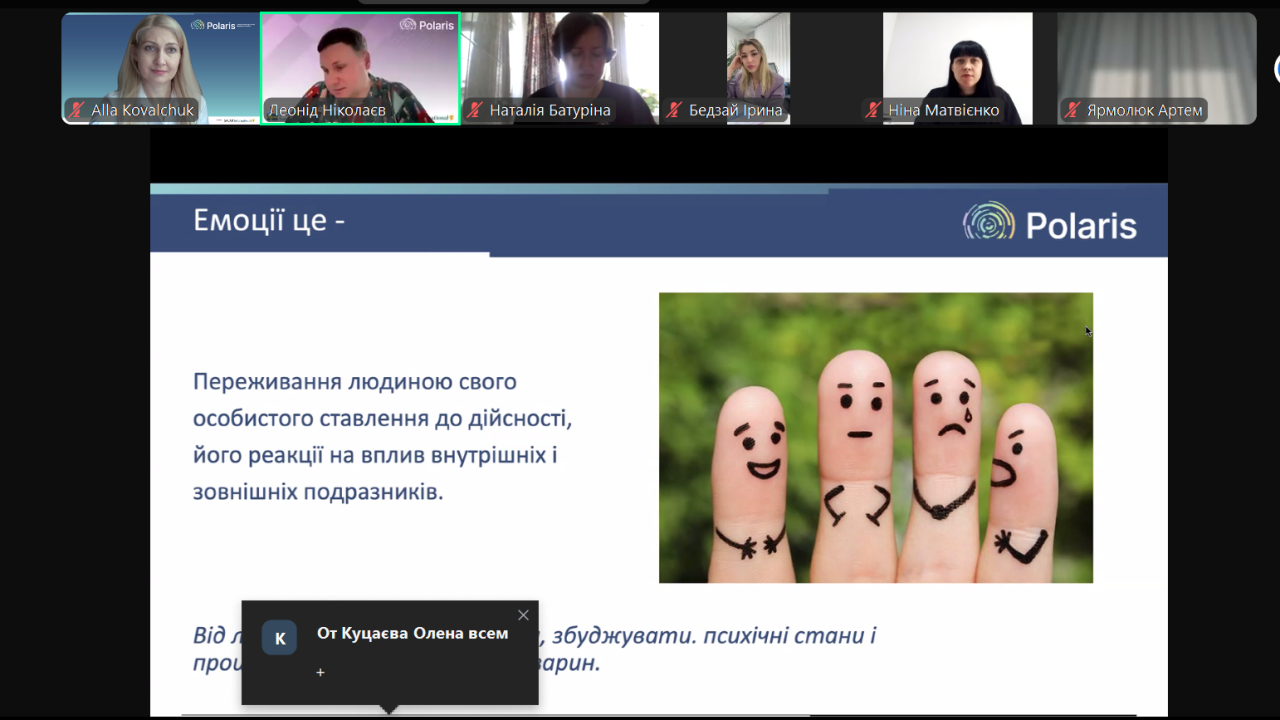This screenshot has width=1280, height=720.
Task: Click Ярмолюк Артем's muted microphone icon
Action: 1073,110
